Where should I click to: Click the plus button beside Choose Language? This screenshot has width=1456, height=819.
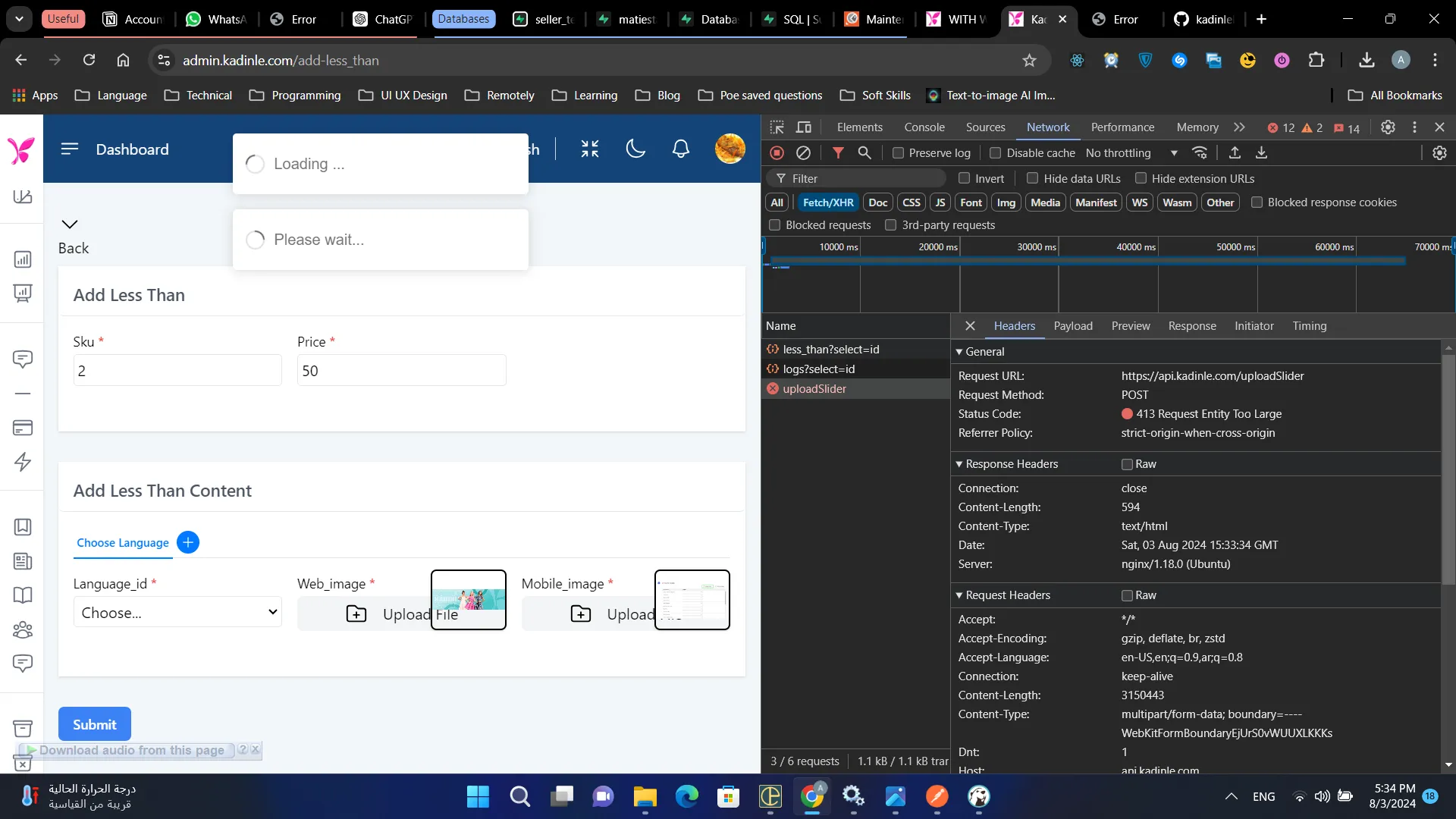click(187, 542)
